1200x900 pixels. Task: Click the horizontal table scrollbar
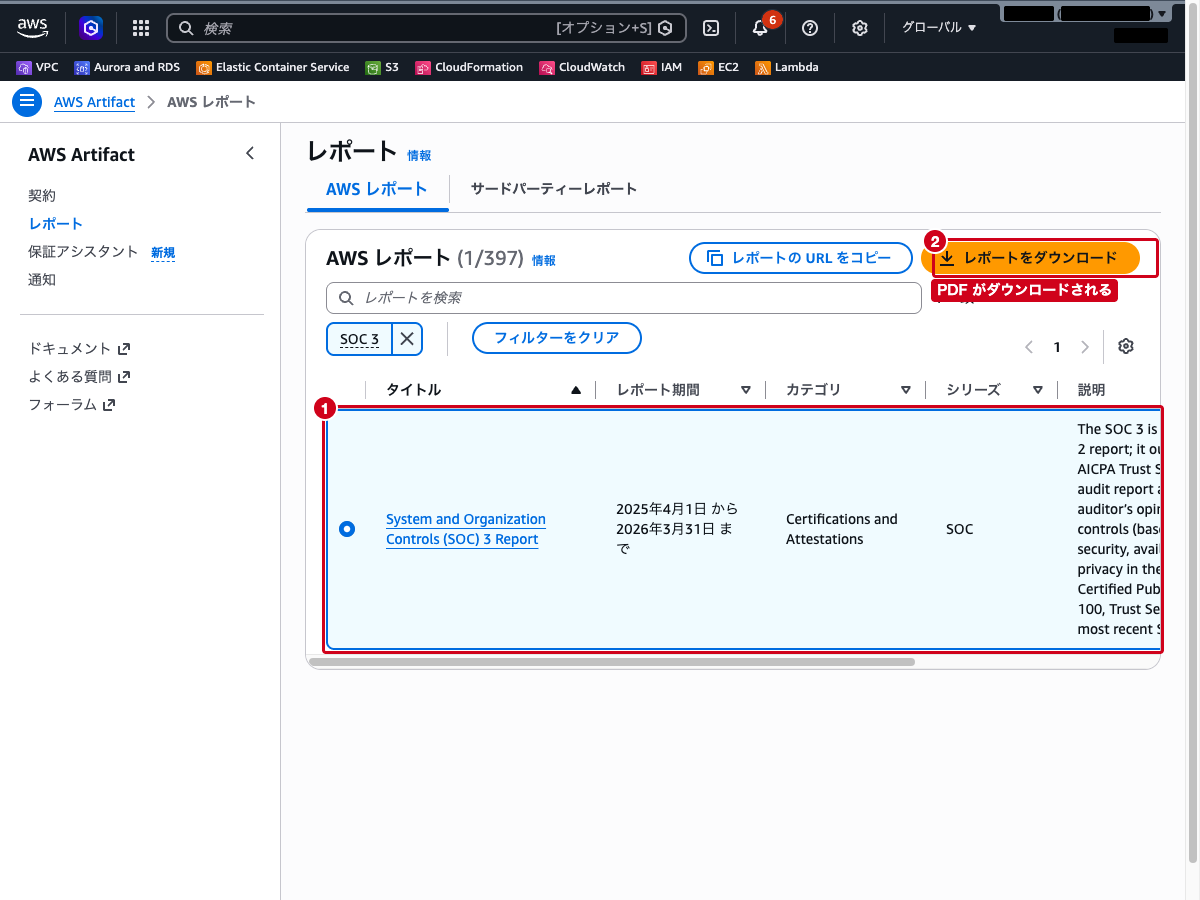(x=612, y=662)
